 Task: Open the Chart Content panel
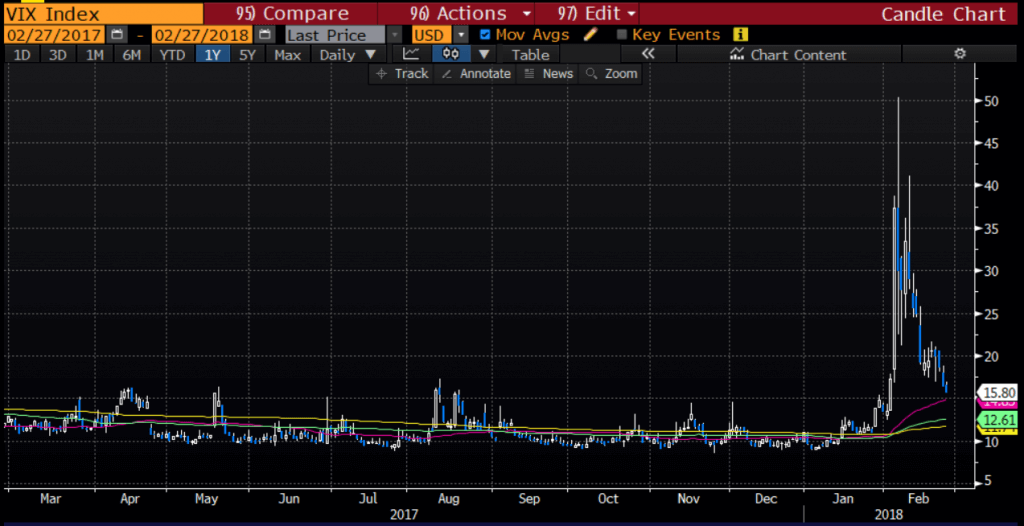[788, 54]
